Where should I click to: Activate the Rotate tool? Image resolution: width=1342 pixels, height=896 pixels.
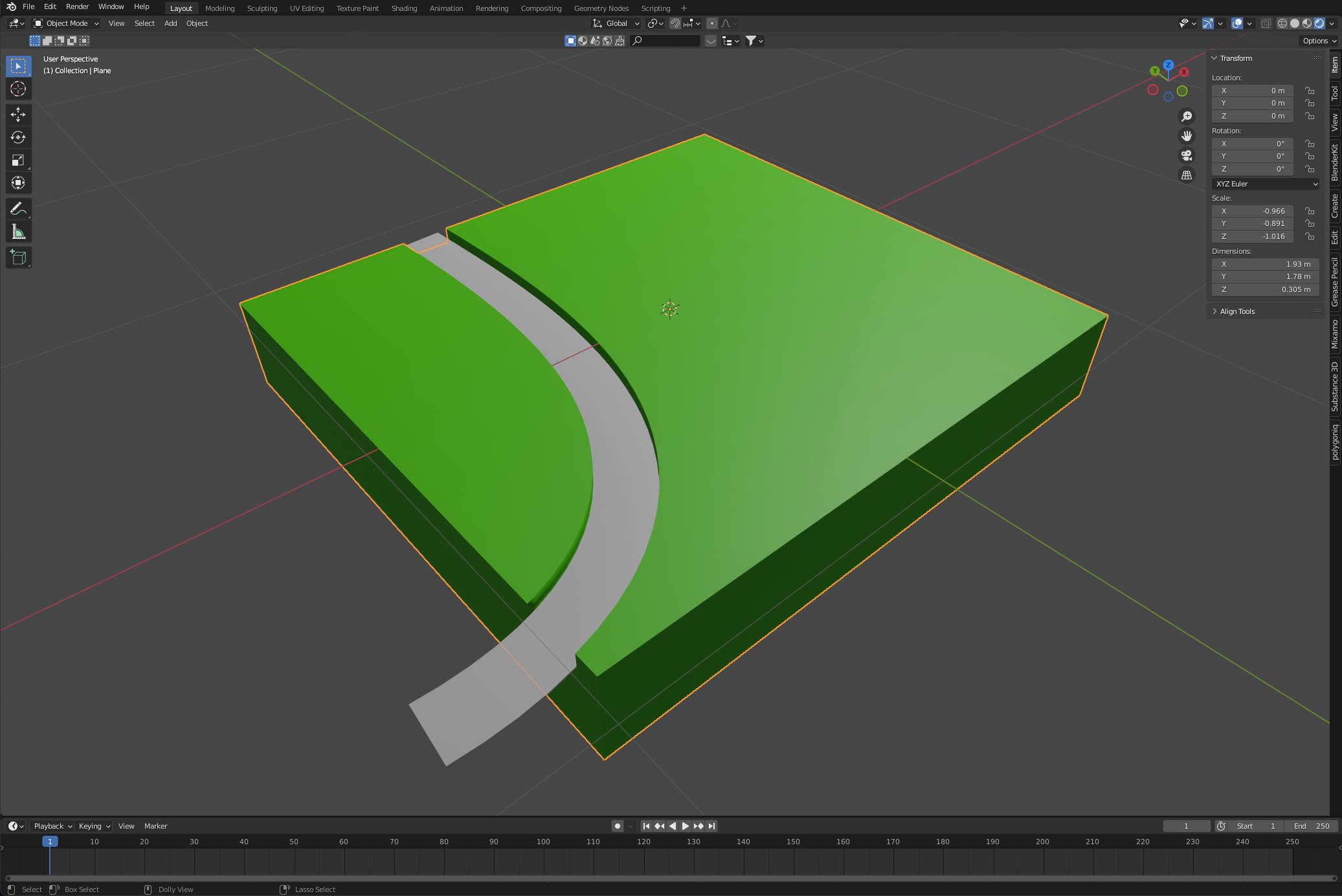pyautogui.click(x=18, y=137)
